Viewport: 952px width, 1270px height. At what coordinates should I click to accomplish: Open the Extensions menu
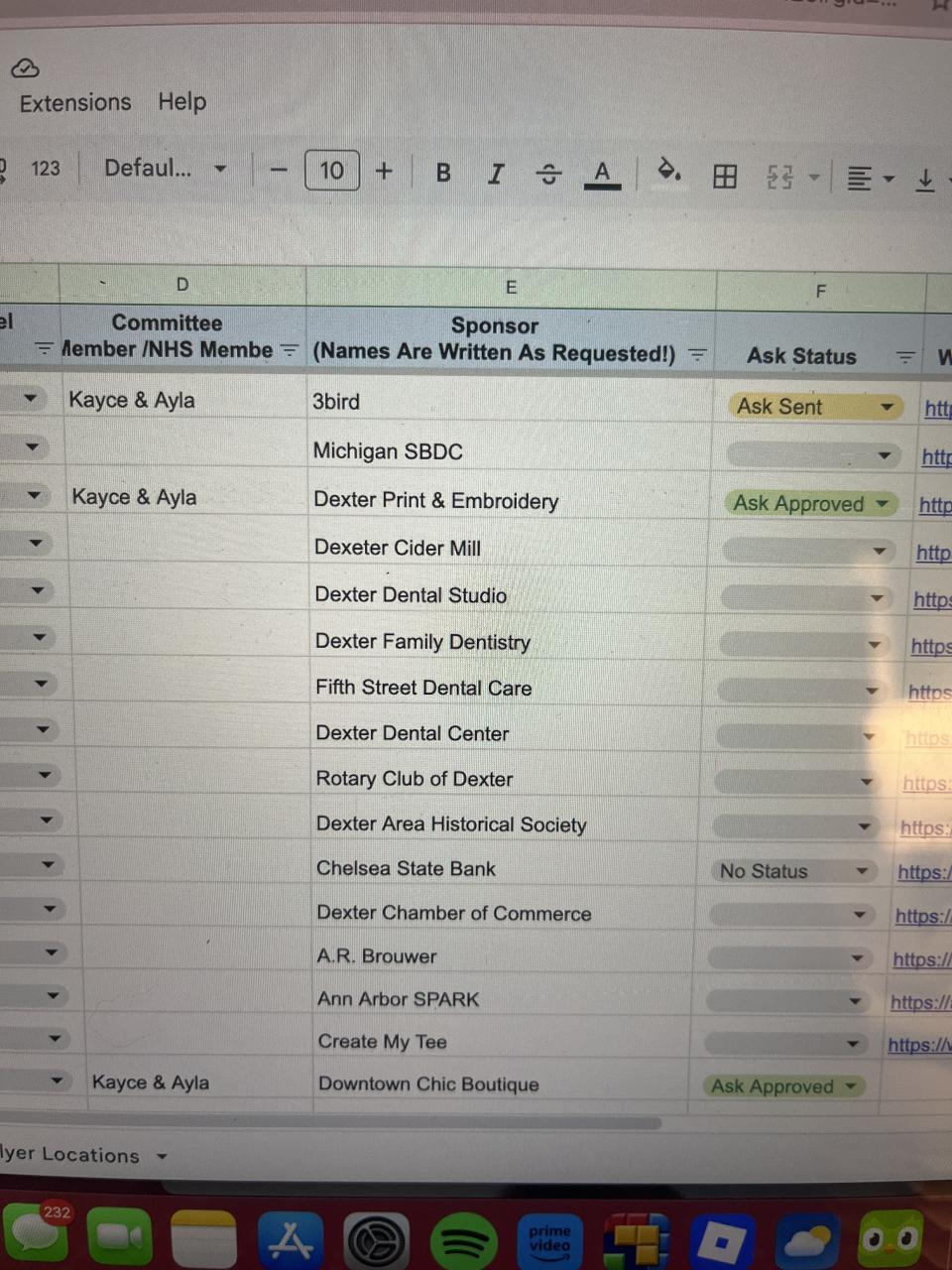(x=75, y=102)
